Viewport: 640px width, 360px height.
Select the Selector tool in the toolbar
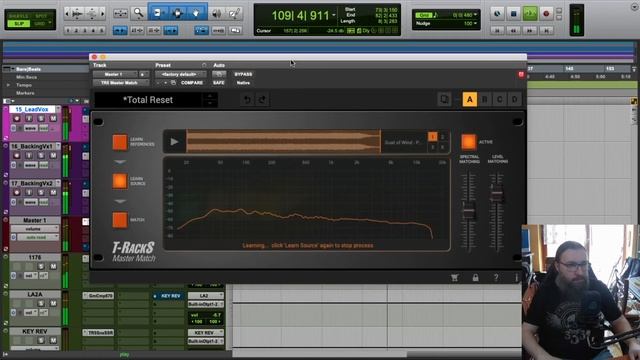click(178, 13)
